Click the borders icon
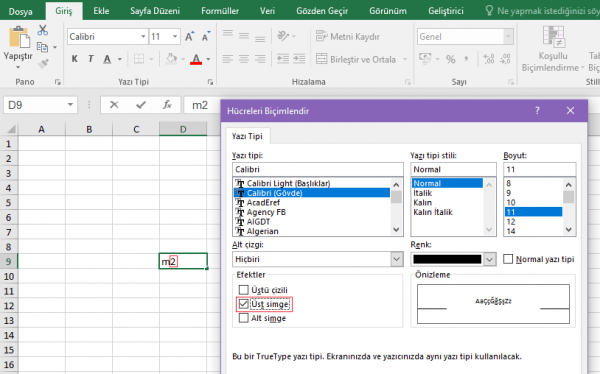Viewport: 600px width, 374px height. pos(139,59)
